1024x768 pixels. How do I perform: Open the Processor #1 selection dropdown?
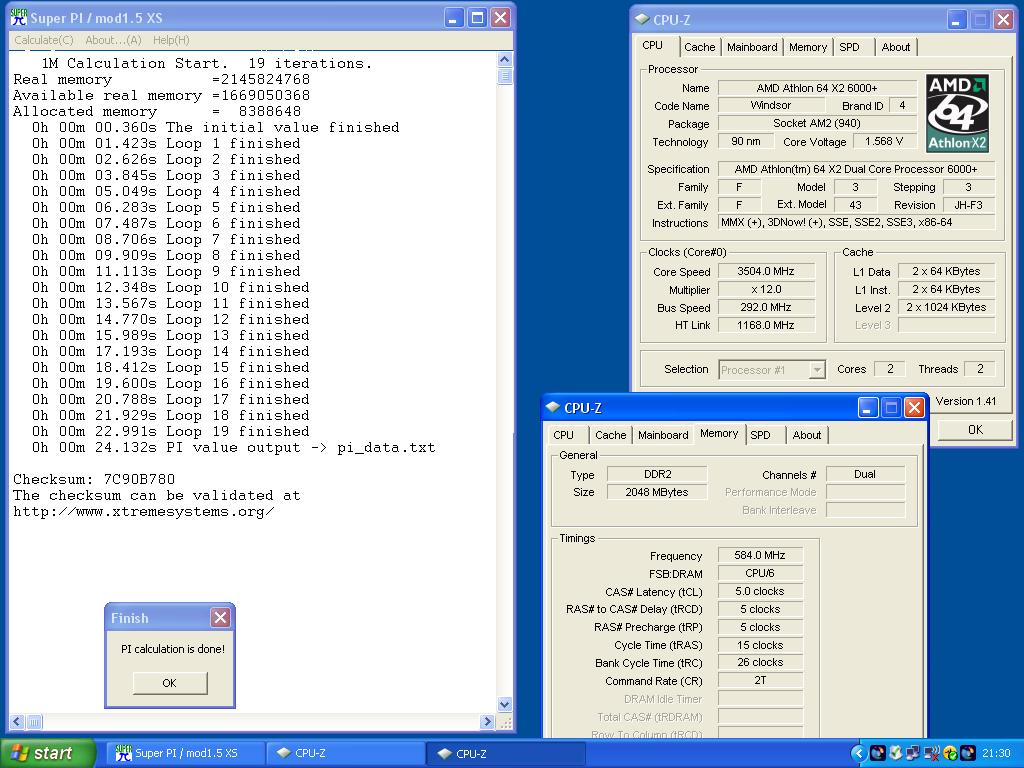(817, 370)
